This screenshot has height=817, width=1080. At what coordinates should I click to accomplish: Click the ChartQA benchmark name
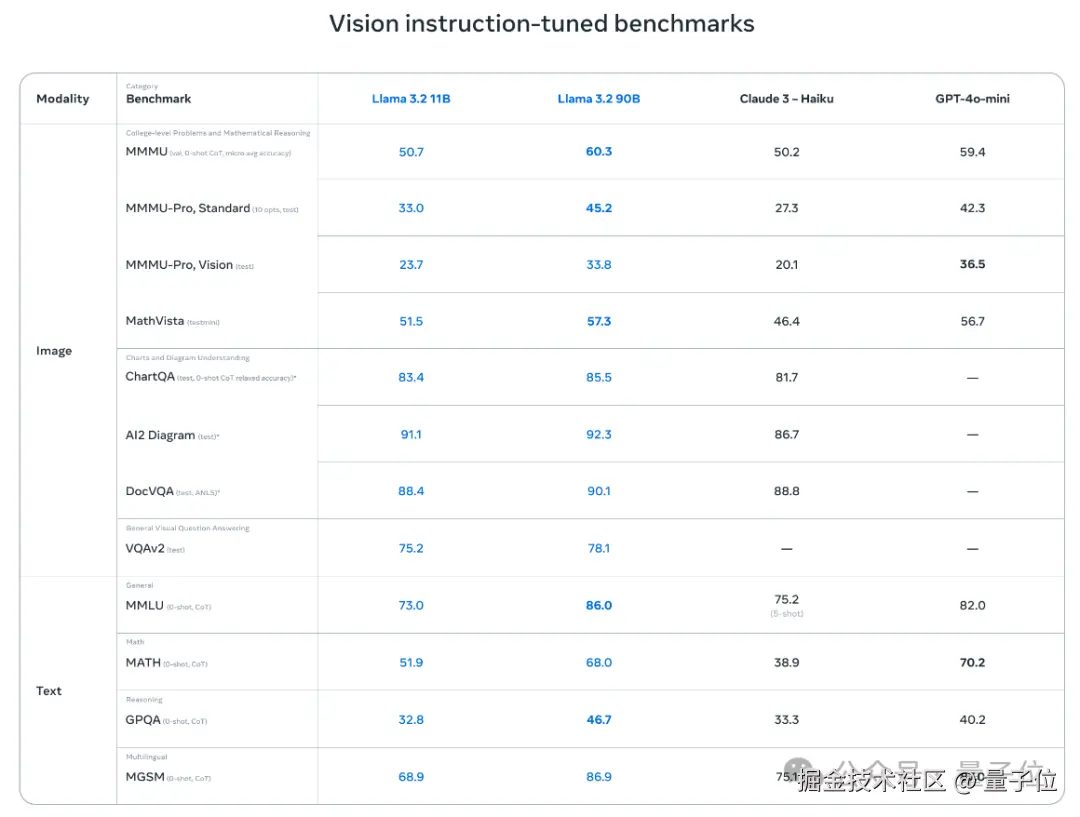click(150, 377)
